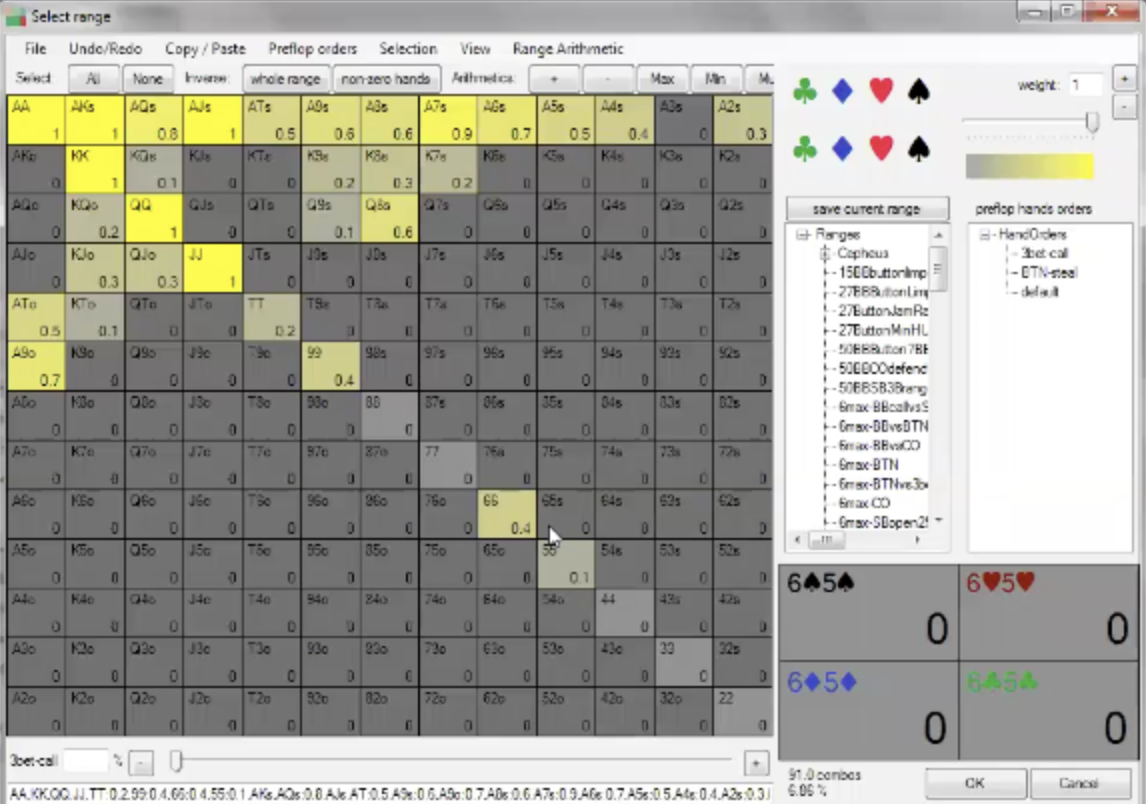Toggle the AA hand cell
1146x804 pixels.
coord(36,120)
